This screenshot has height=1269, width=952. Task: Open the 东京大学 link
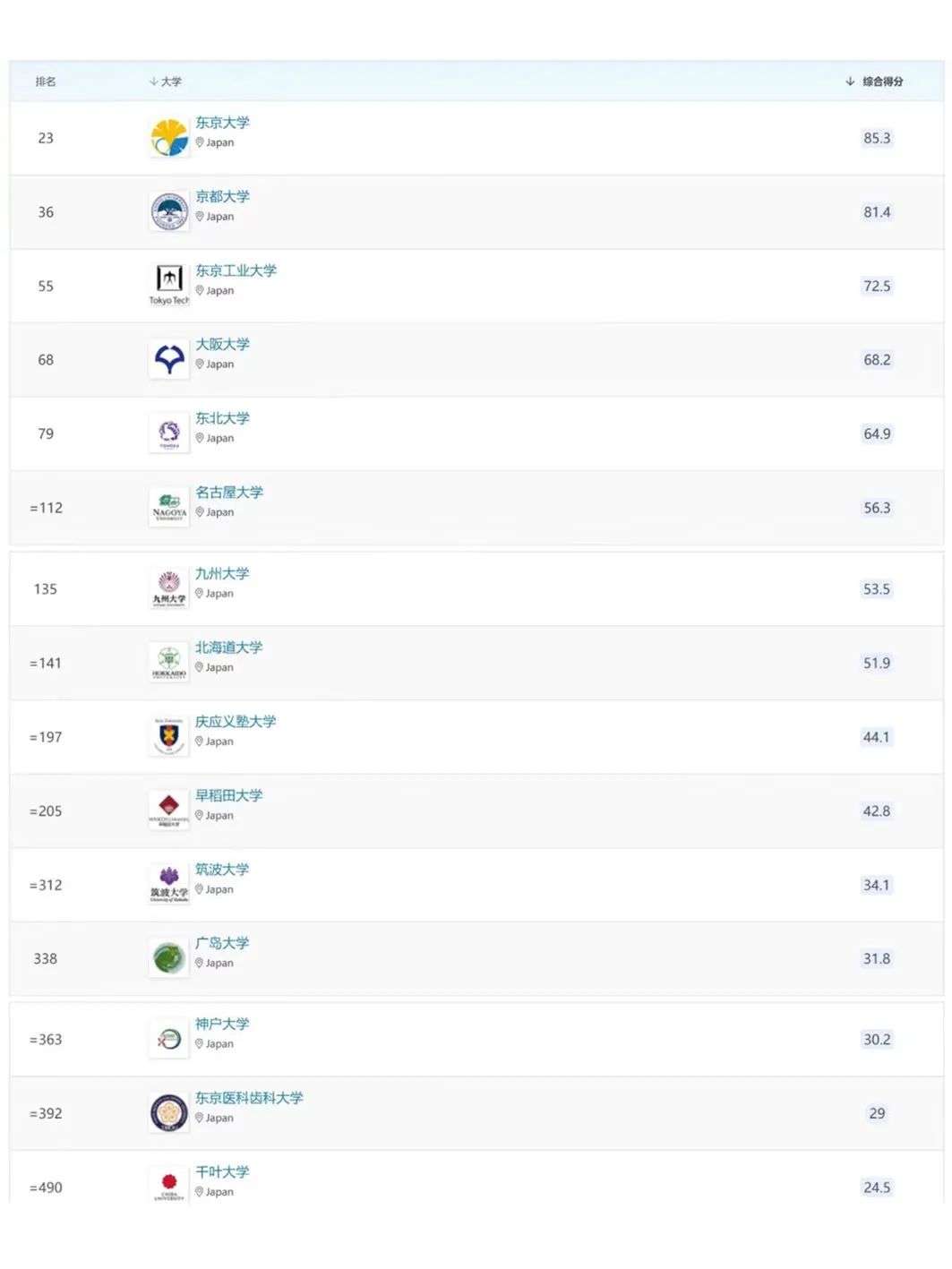[223, 123]
